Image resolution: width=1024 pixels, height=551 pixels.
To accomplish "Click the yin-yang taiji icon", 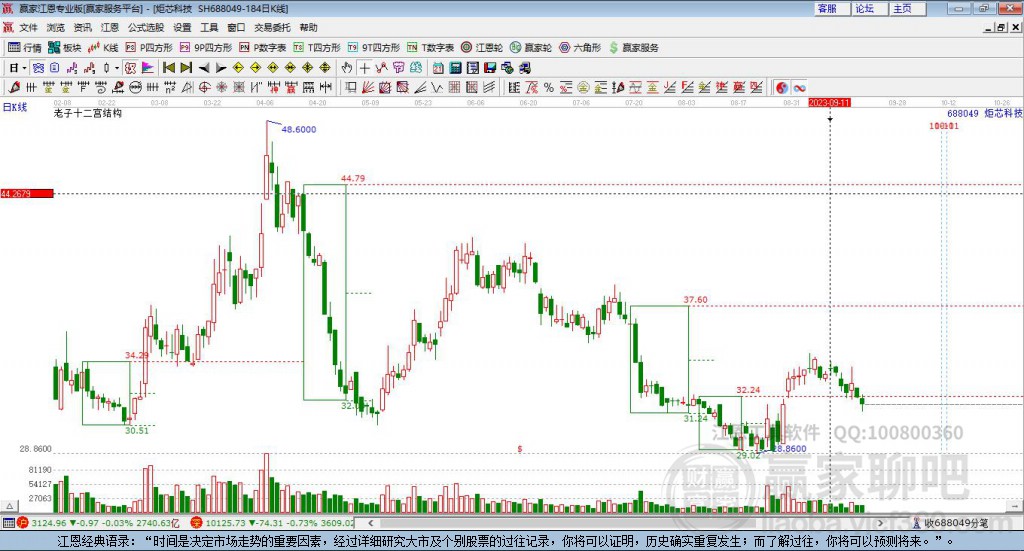I will tap(782, 87).
